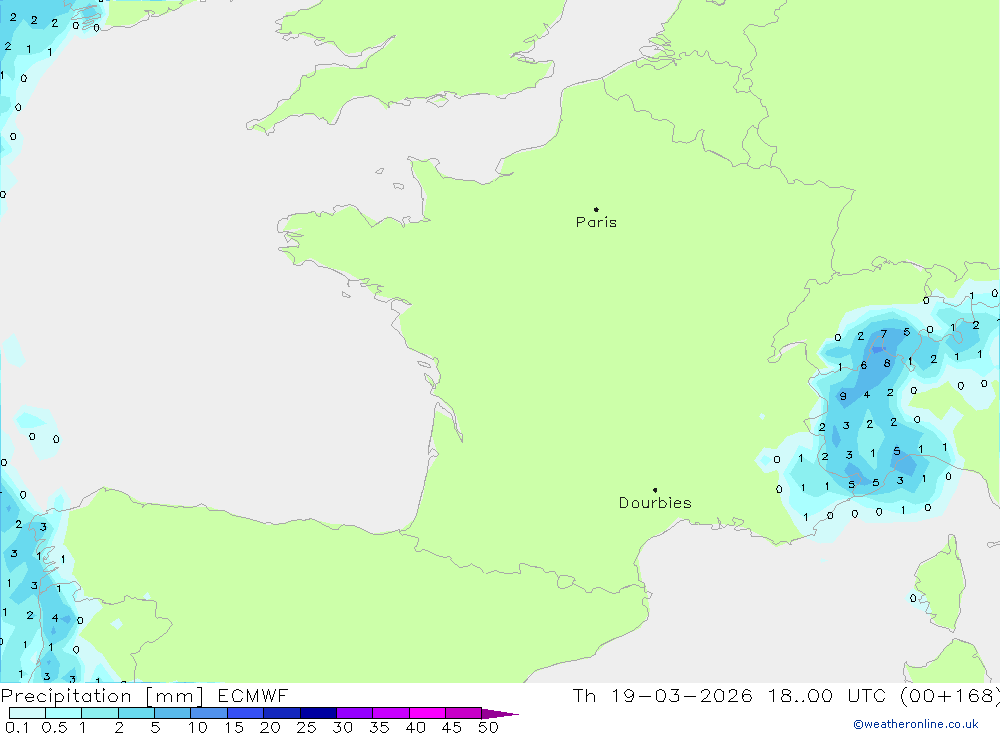
Task: Click the legend label 20
Action: pyautogui.click(x=270, y=727)
